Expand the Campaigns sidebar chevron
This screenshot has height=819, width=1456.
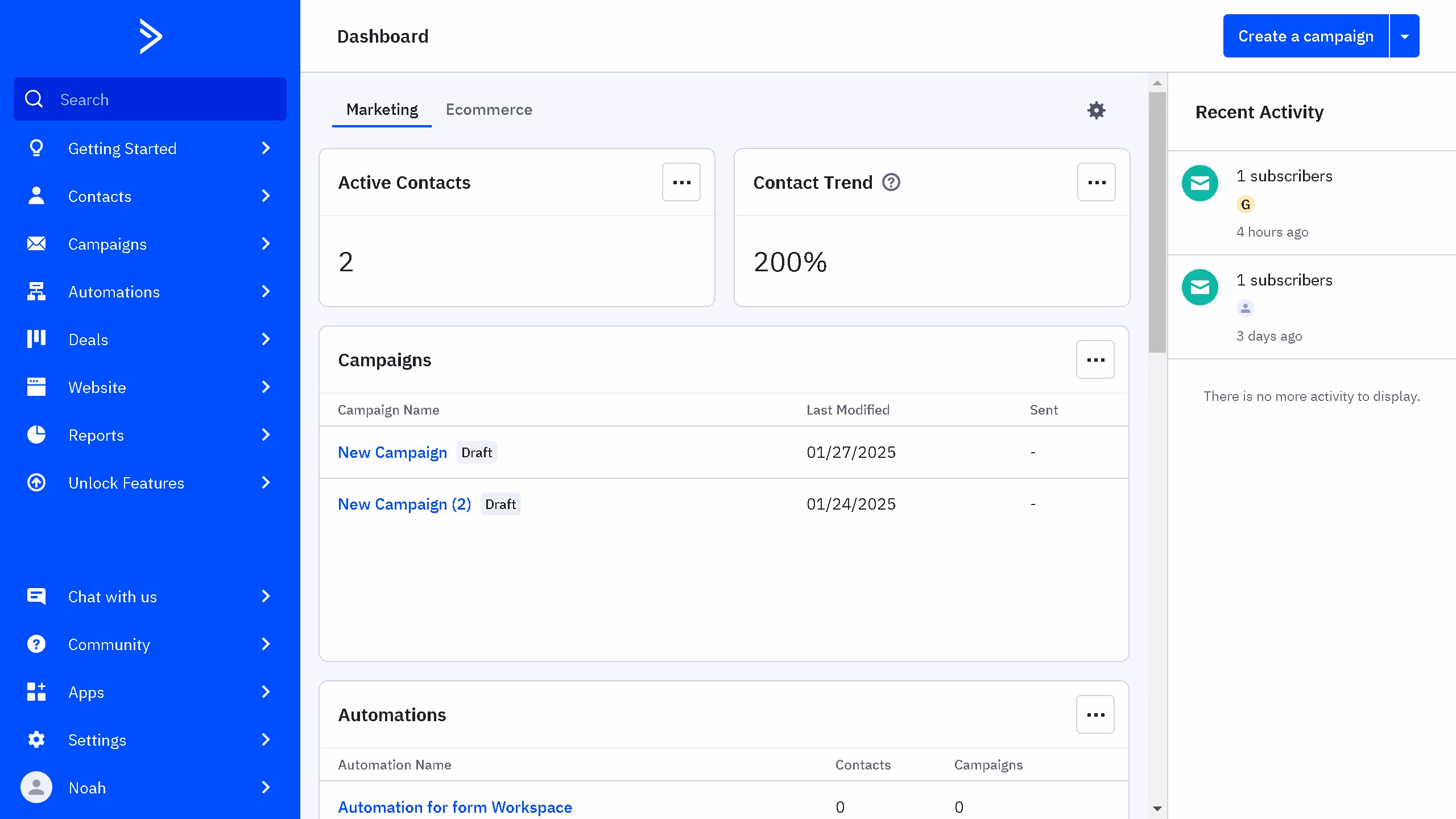point(266,244)
